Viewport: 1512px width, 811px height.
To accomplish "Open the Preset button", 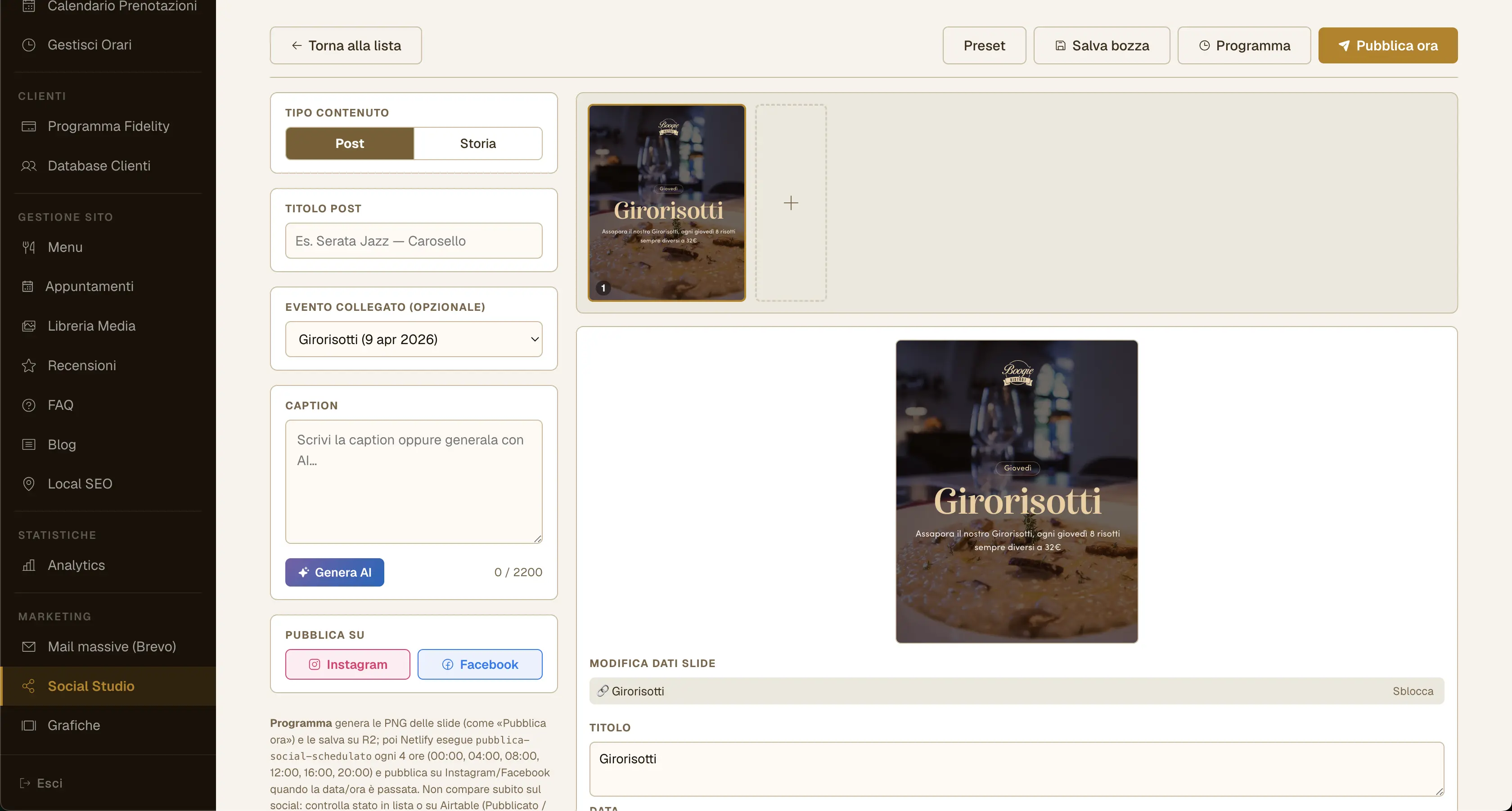I will click(x=984, y=45).
